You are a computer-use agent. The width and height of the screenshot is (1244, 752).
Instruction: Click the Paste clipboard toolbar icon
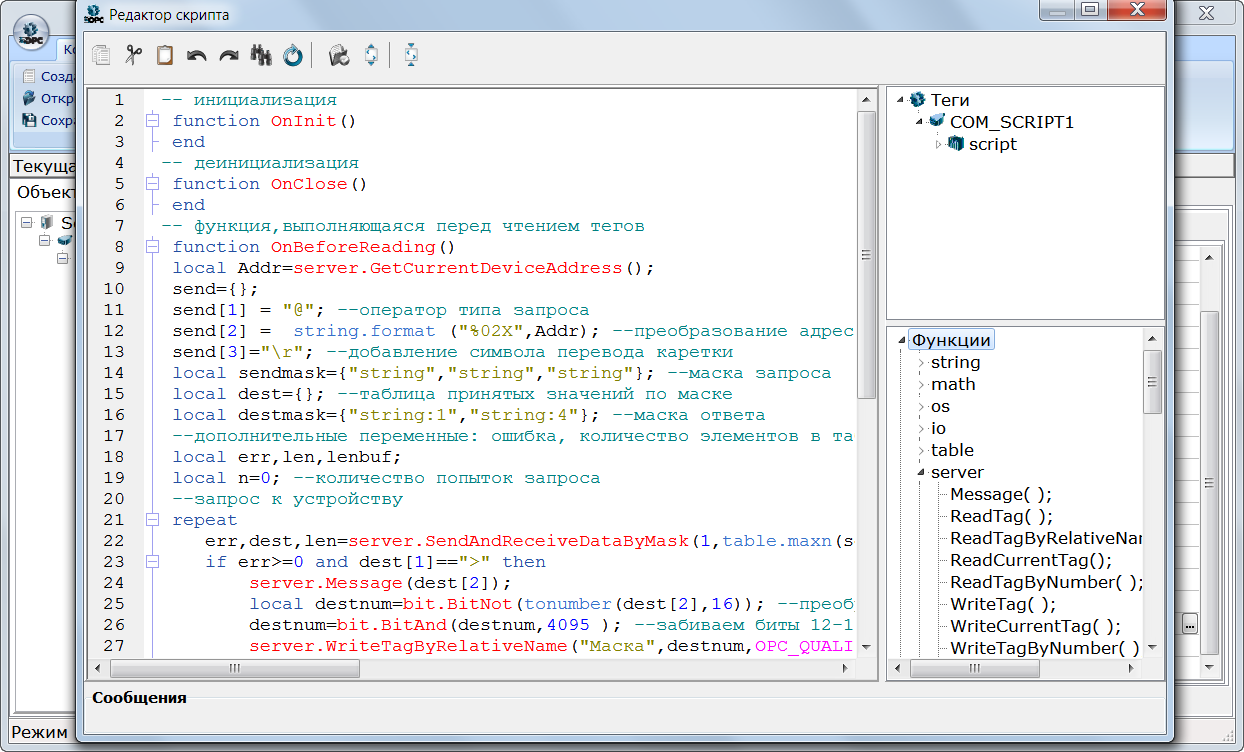pos(164,56)
